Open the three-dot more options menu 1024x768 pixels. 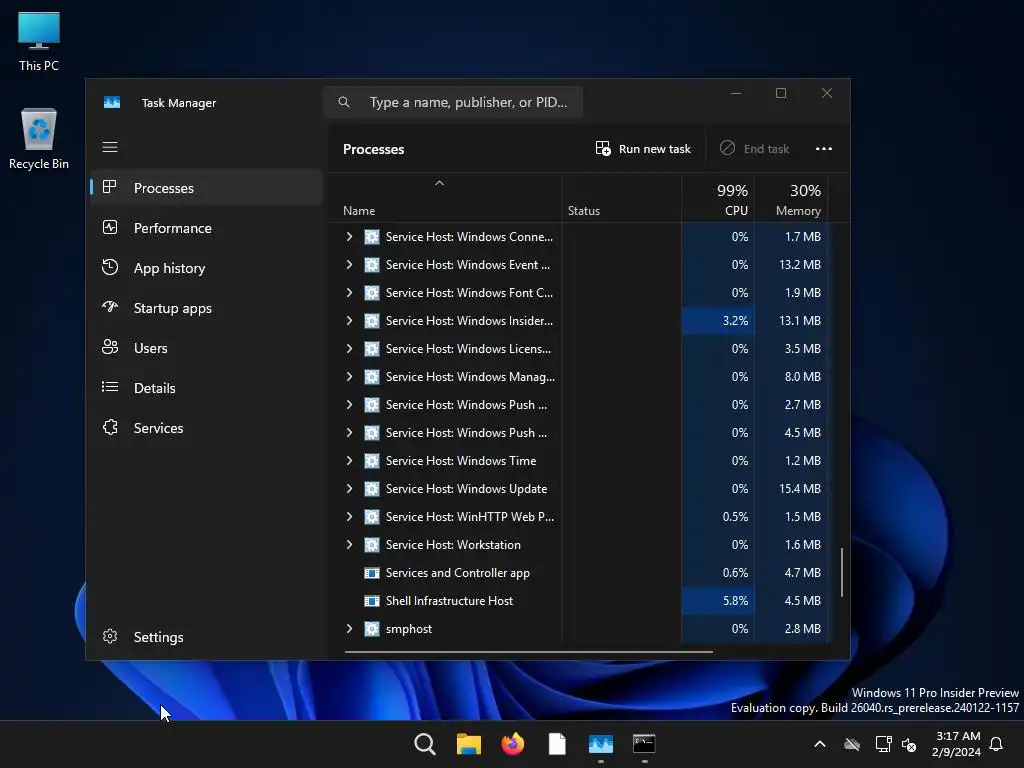[824, 149]
